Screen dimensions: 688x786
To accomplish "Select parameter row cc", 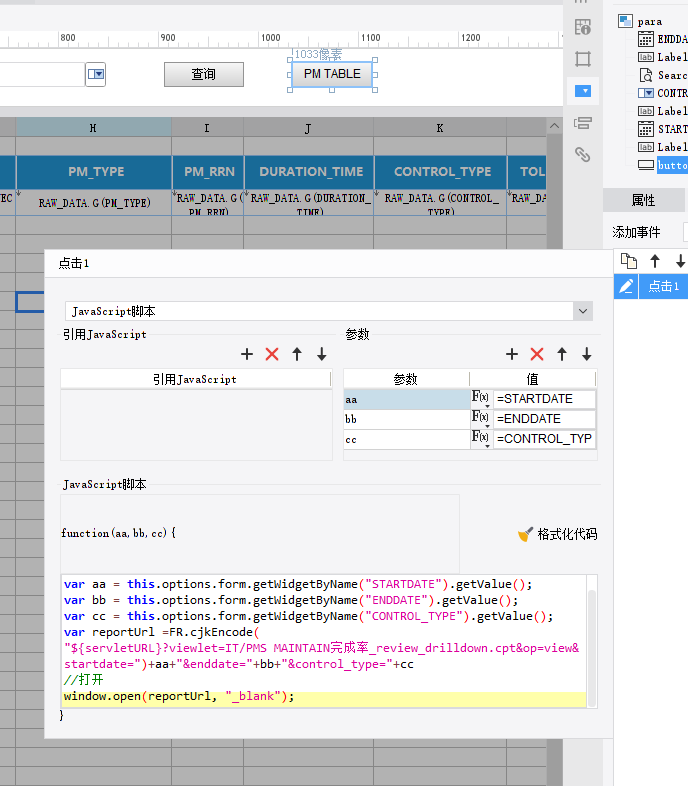I will tap(406, 439).
